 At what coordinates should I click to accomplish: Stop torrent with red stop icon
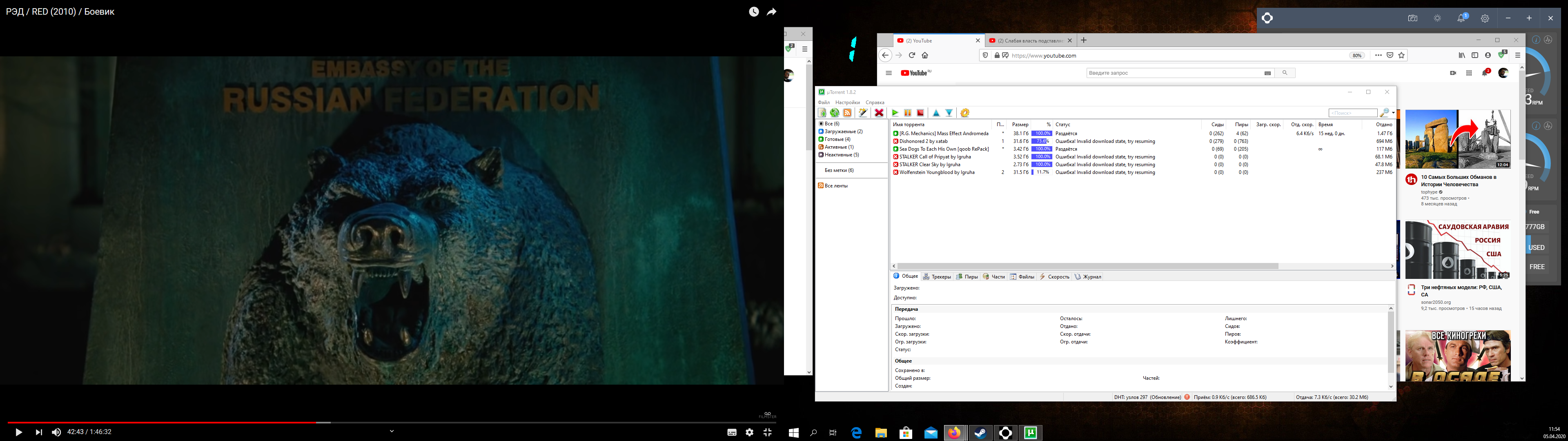(920, 113)
